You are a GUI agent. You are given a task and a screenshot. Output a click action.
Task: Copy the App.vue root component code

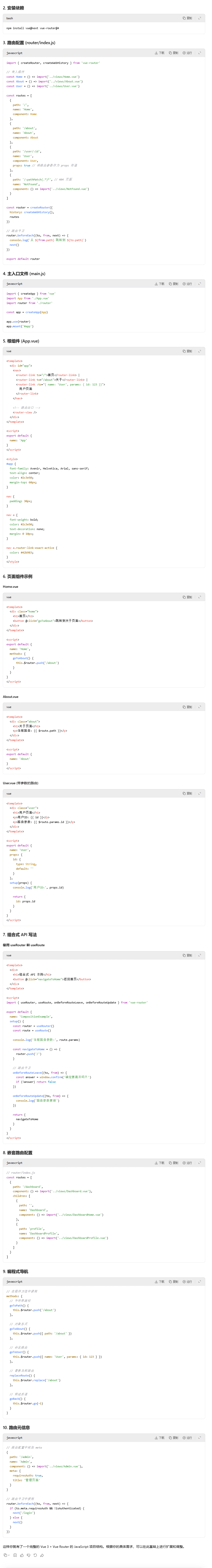coord(188,351)
